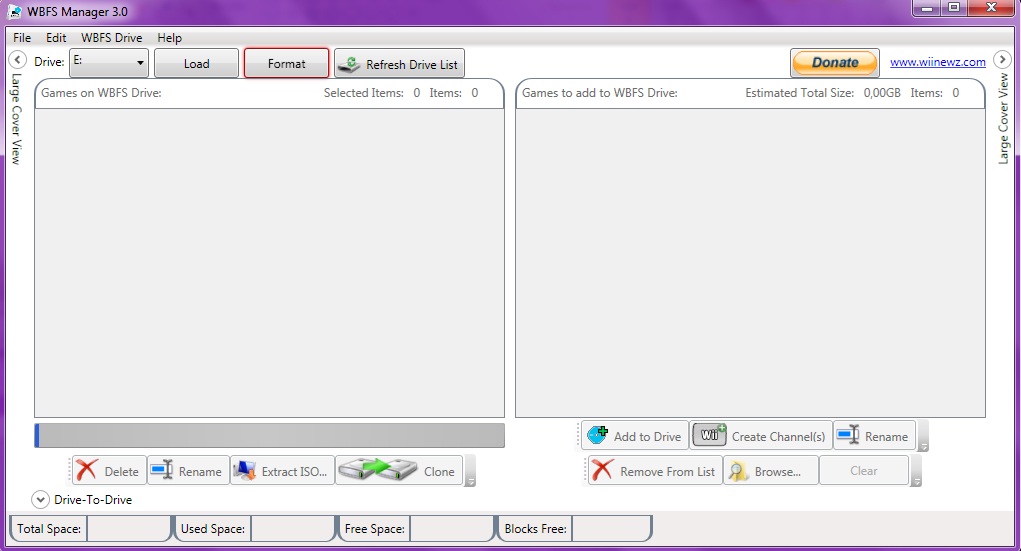Expand the Drive-To-Drive section

[41, 499]
